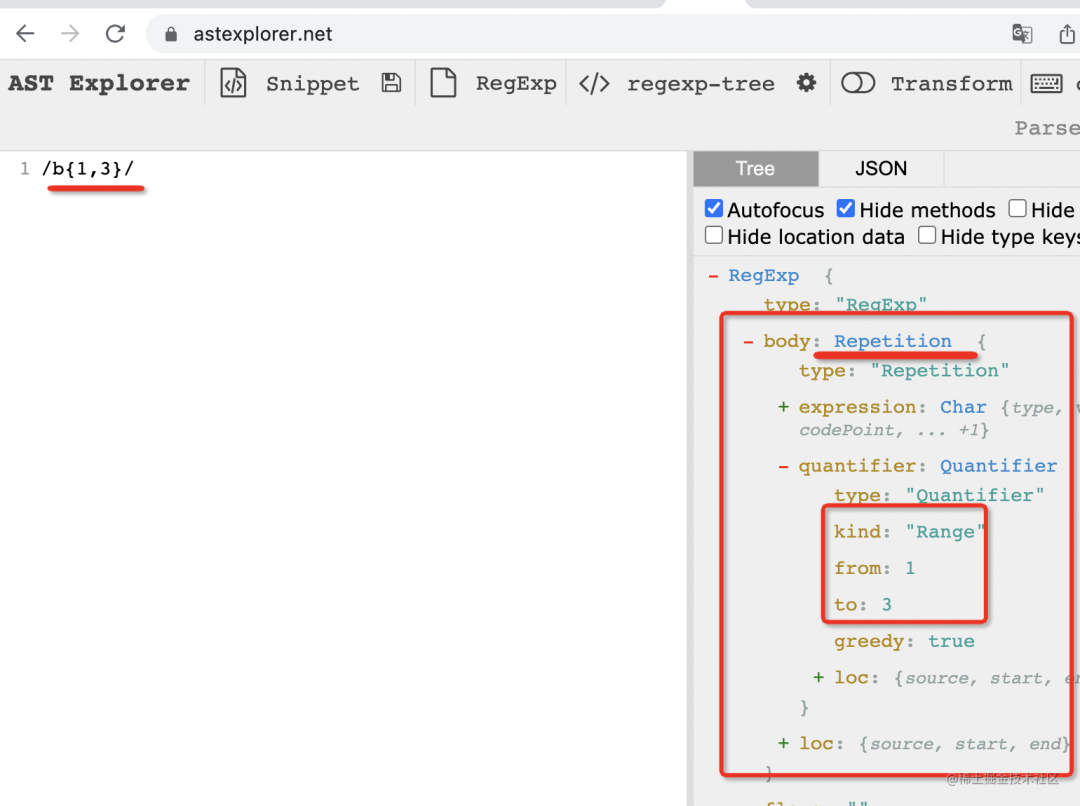Click the Transform menu label
This screenshot has height=806, width=1080.
click(952, 83)
